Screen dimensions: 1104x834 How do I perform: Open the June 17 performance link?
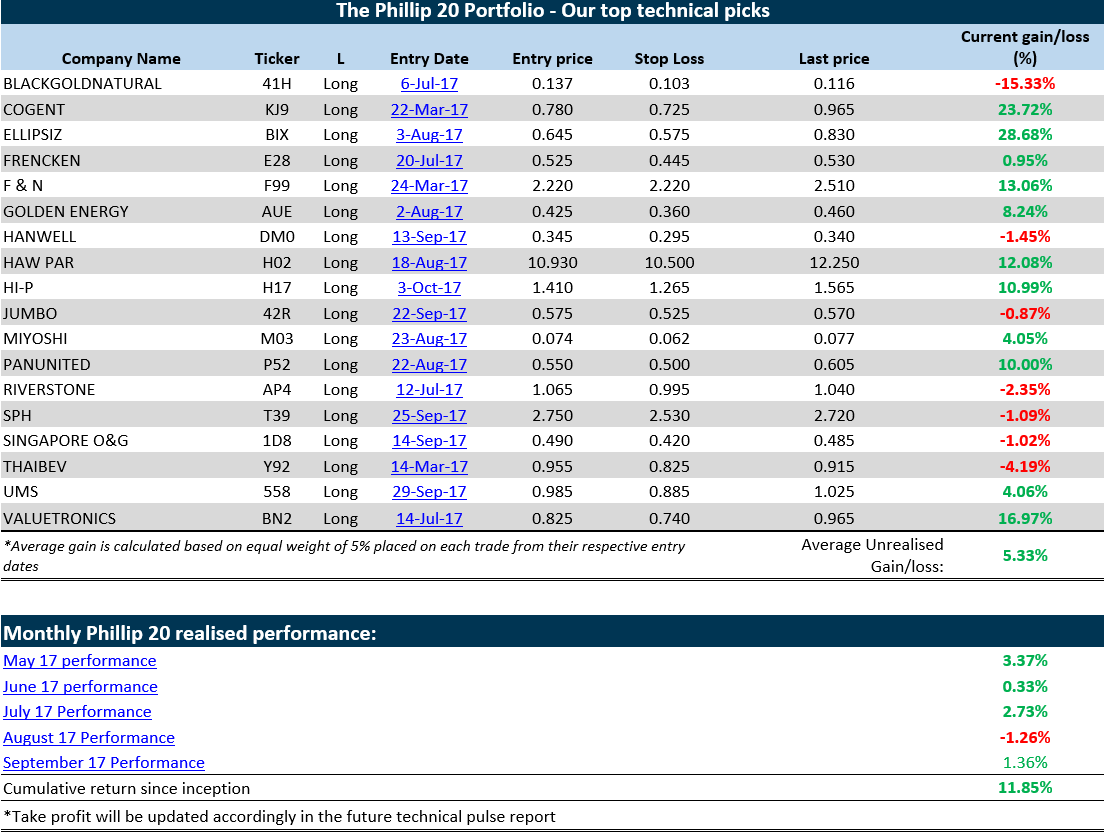point(80,687)
